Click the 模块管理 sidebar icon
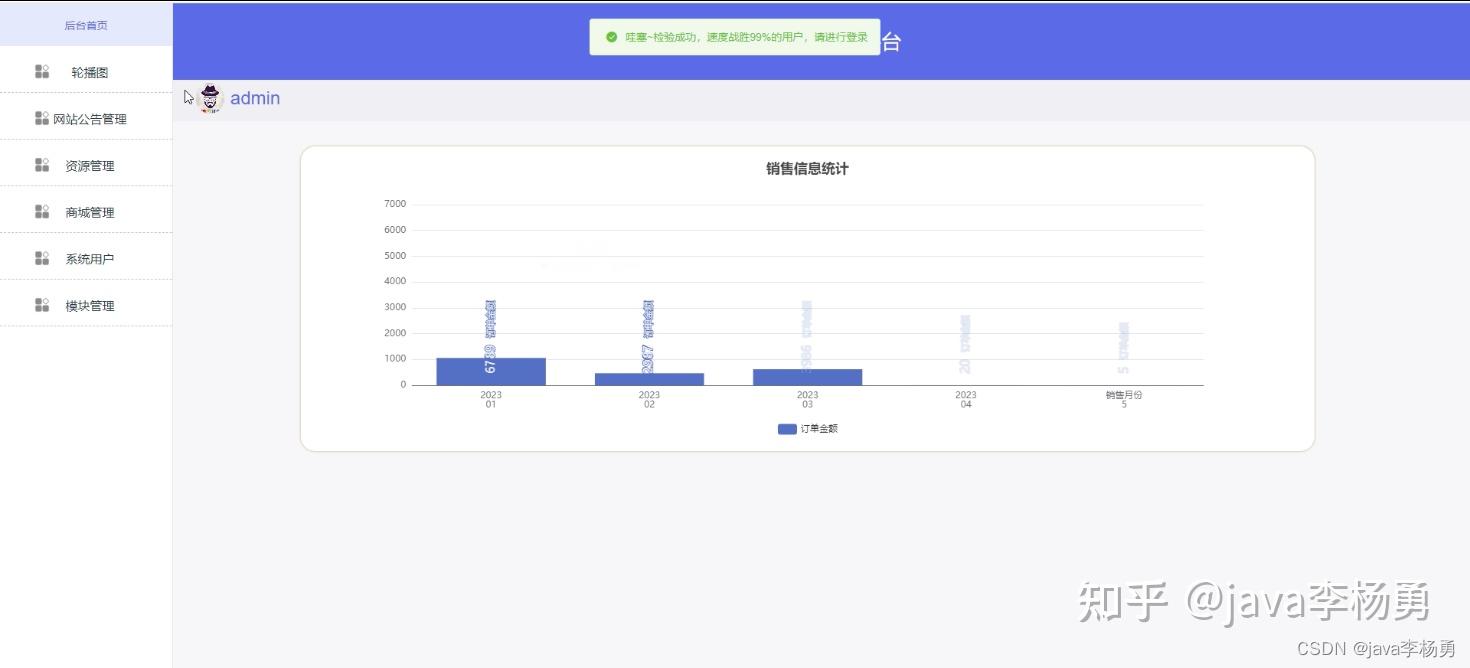 coord(41,304)
